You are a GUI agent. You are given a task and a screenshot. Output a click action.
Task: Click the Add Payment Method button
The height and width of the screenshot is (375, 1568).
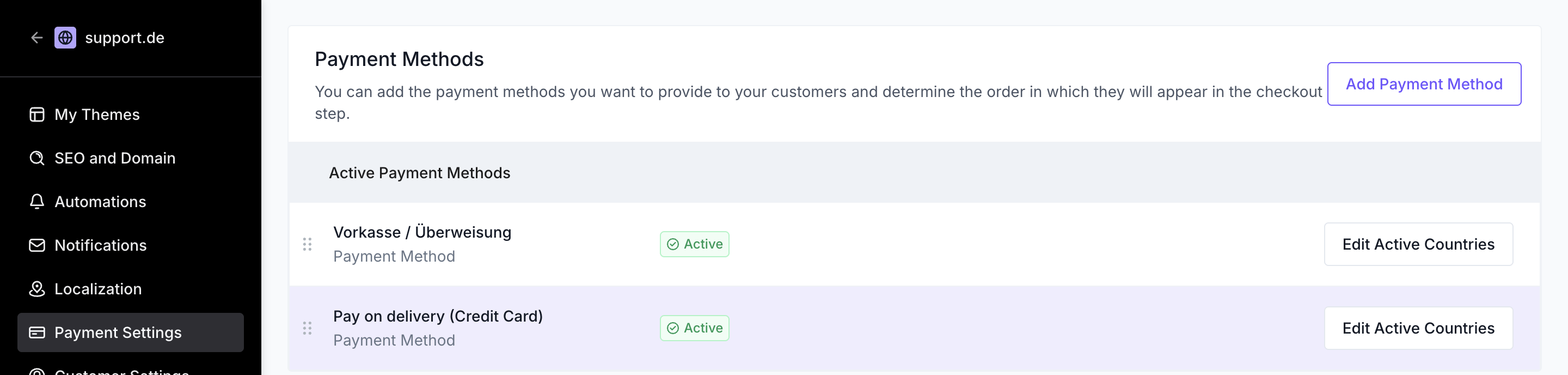pyautogui.click(x=1424, y=84)
